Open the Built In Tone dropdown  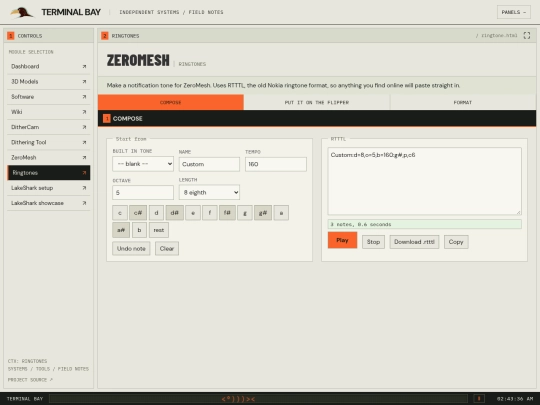pyautogui.click(x=143, y=164)
